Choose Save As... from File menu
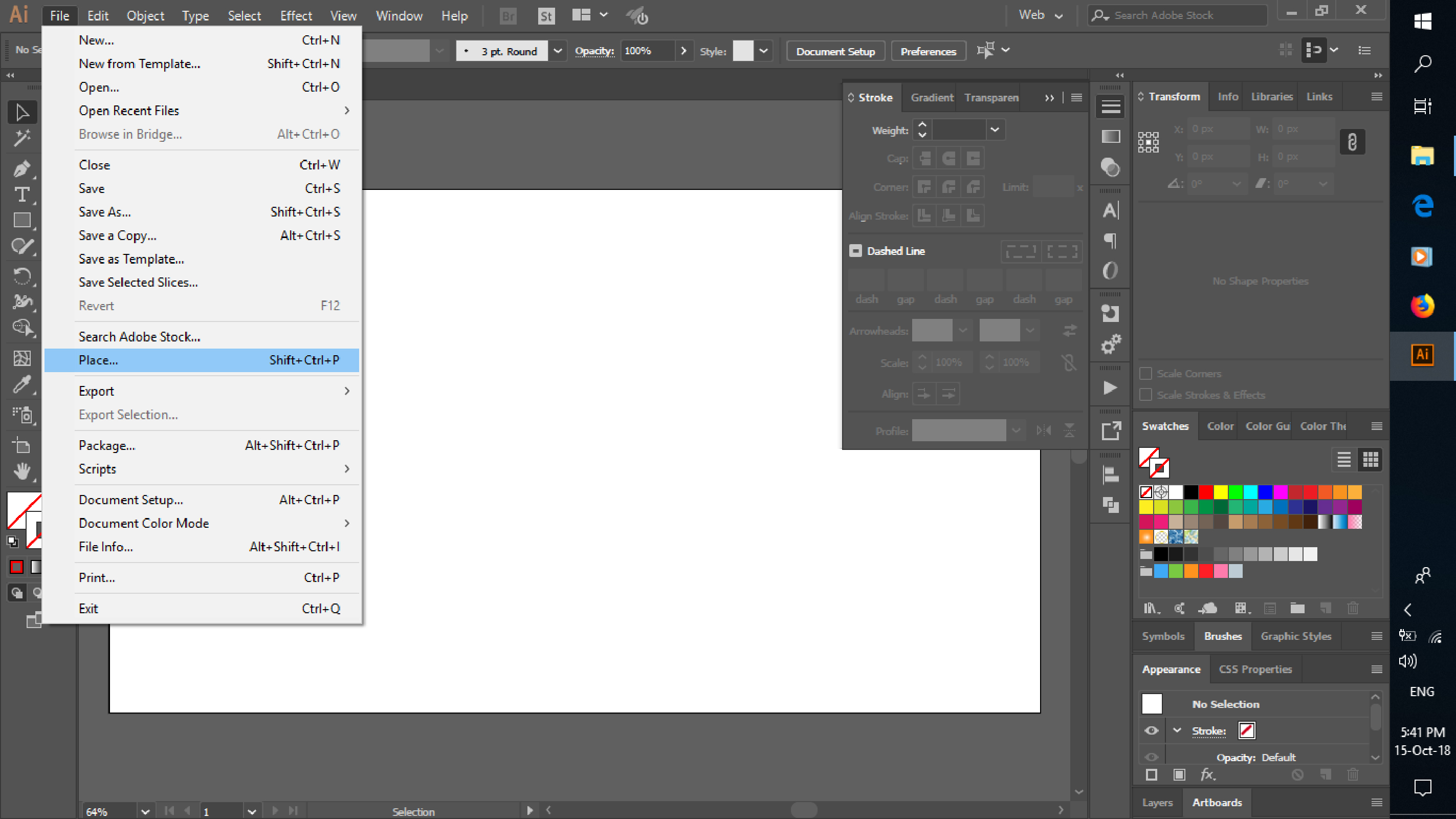This screenshot has height=819, width=1456. [202, 212]
